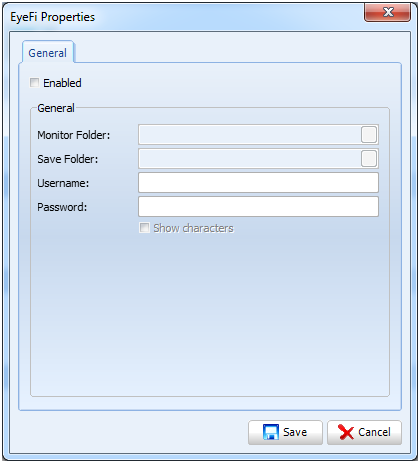The image size is (420, 463).
Task: Focus the Password text field
Action: tap(258, 207)
